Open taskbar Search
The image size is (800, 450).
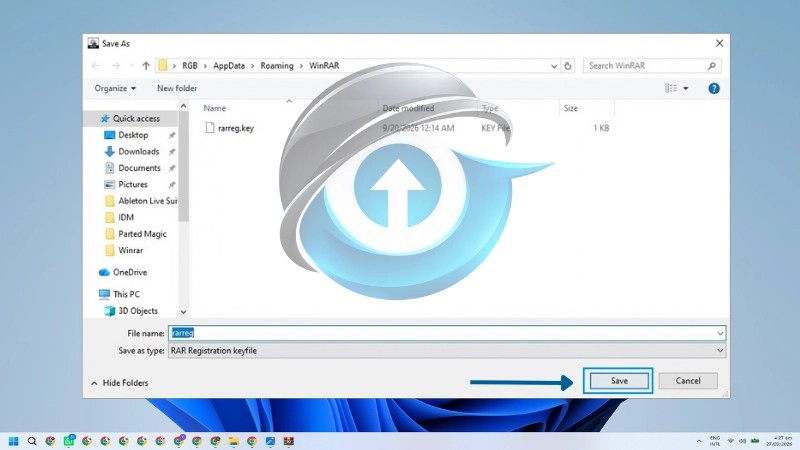32,441
